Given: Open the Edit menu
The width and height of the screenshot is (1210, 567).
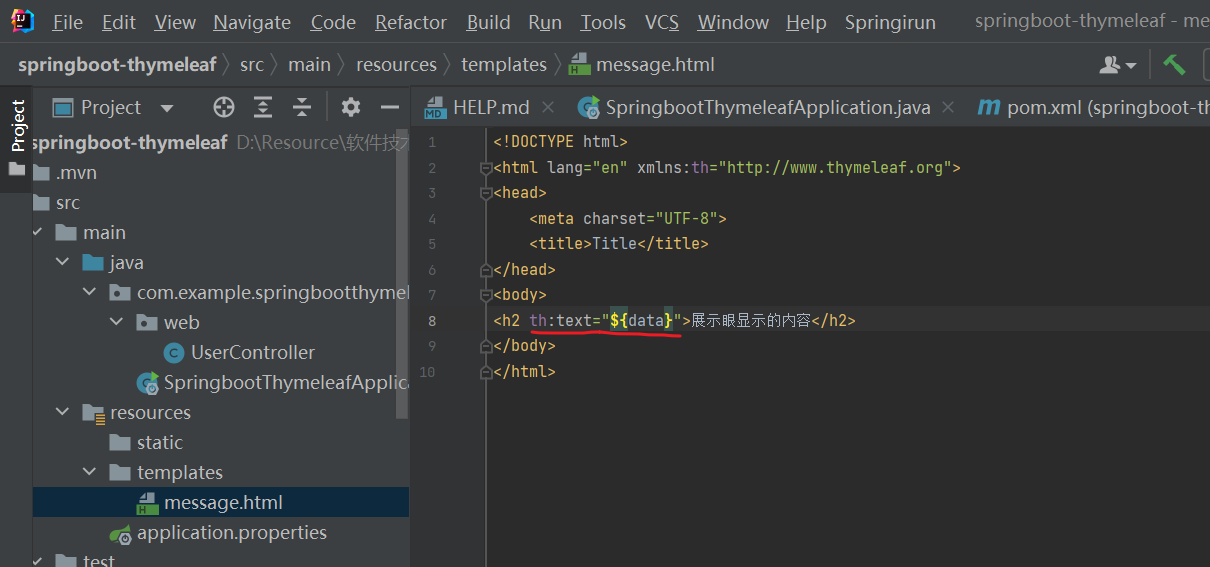Looking at the screenshot, I should pos(119,22).
